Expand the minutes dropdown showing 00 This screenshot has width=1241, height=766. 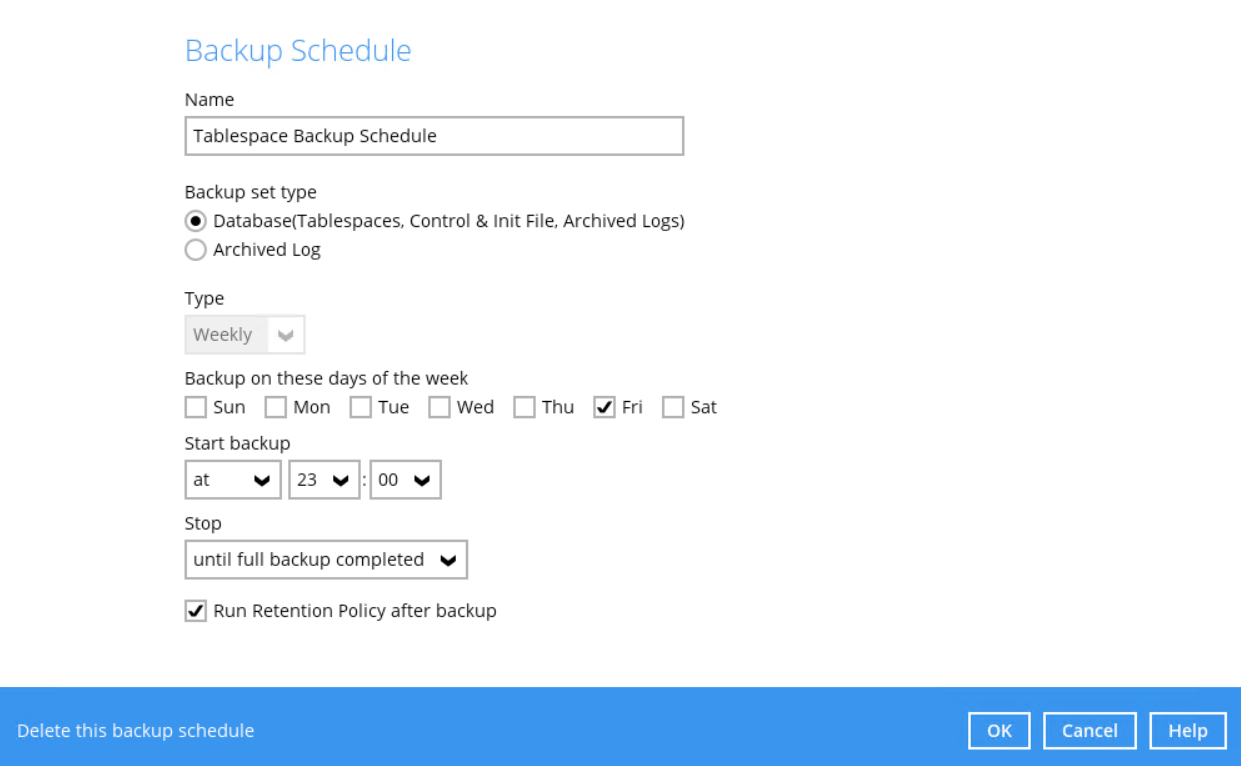tap(405, 480)
